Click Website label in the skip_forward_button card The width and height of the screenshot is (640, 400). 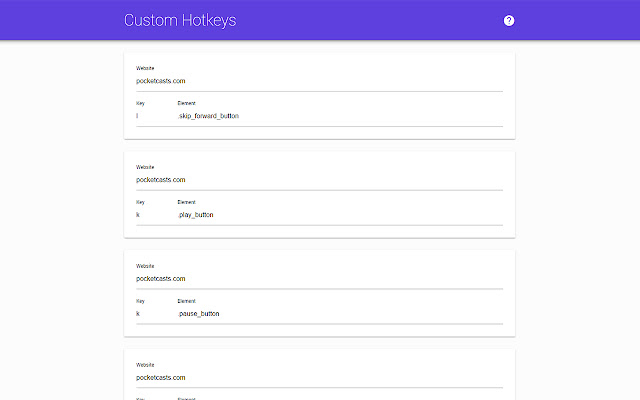pyautogui.click(x=145, y=68)
